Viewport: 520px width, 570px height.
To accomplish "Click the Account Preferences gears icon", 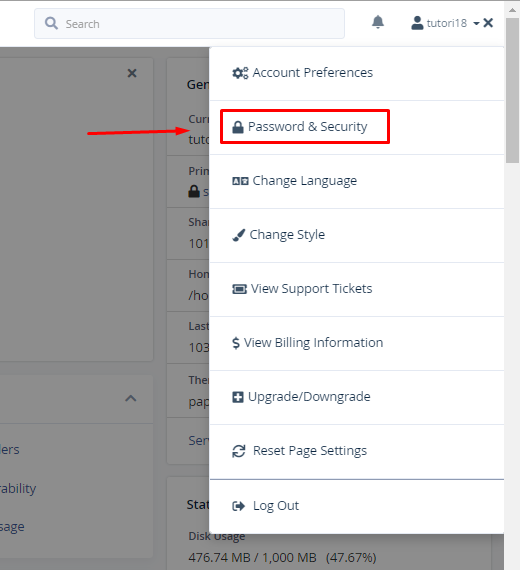I will click(x=240, y=73).
